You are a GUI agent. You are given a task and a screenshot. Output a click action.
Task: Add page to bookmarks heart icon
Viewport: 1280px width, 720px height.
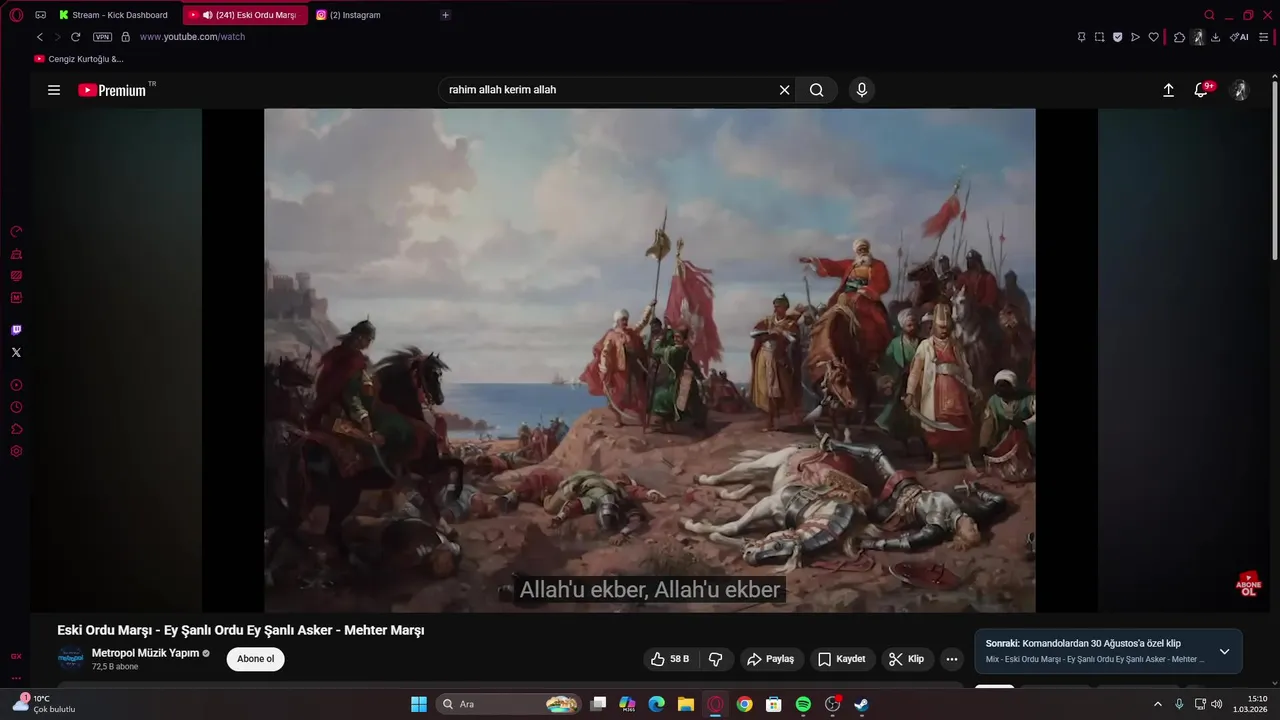(1153, 37)
